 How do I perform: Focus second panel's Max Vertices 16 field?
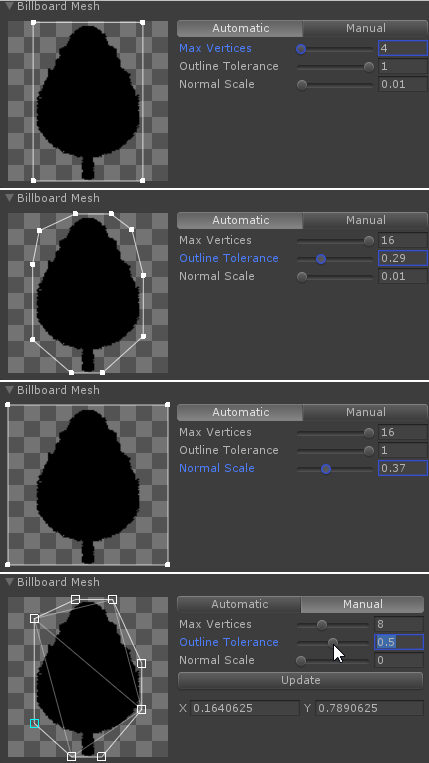point(403,240)
